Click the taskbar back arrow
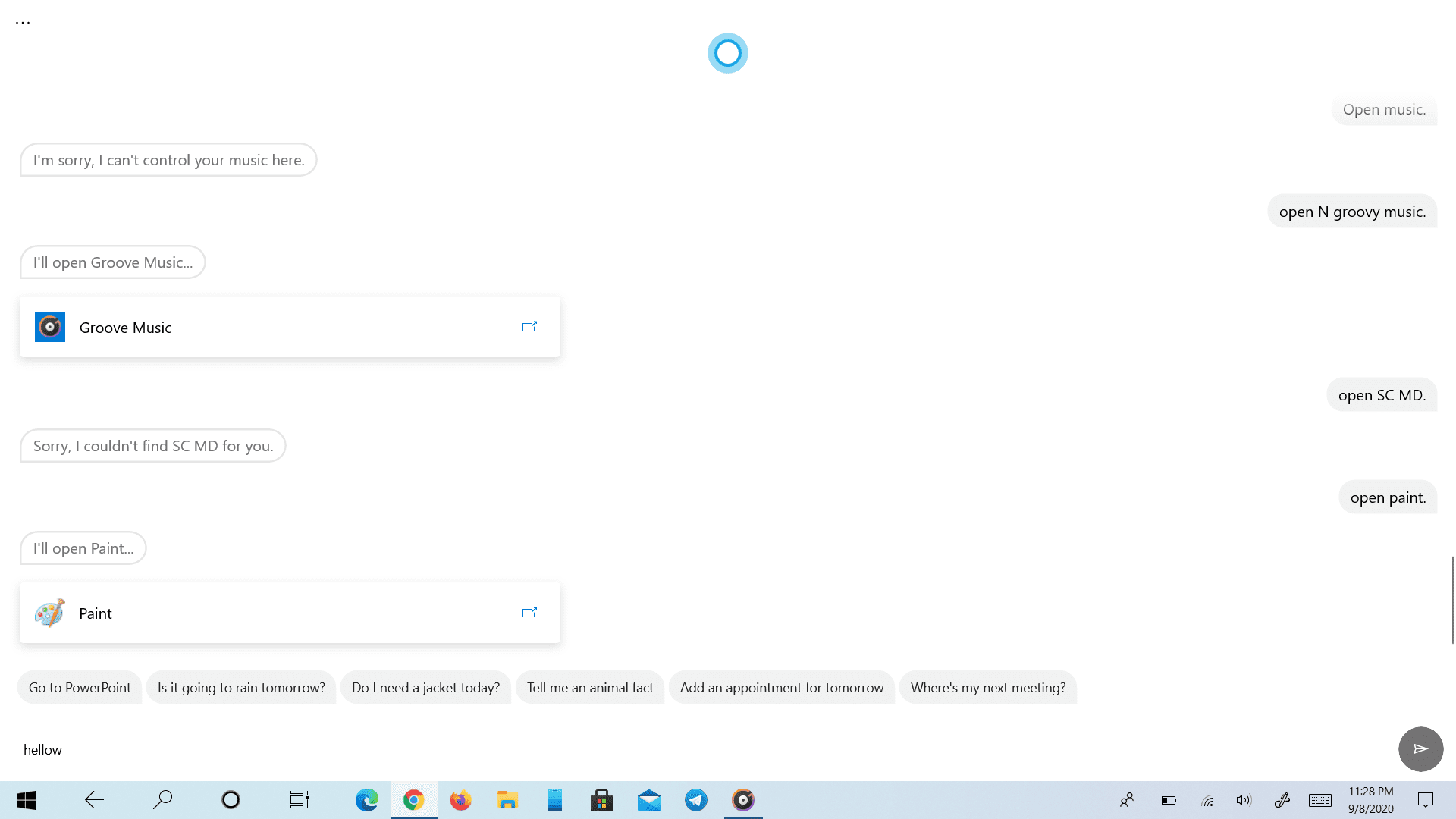This screenshot has width=1456, height=819. [94, 800]
